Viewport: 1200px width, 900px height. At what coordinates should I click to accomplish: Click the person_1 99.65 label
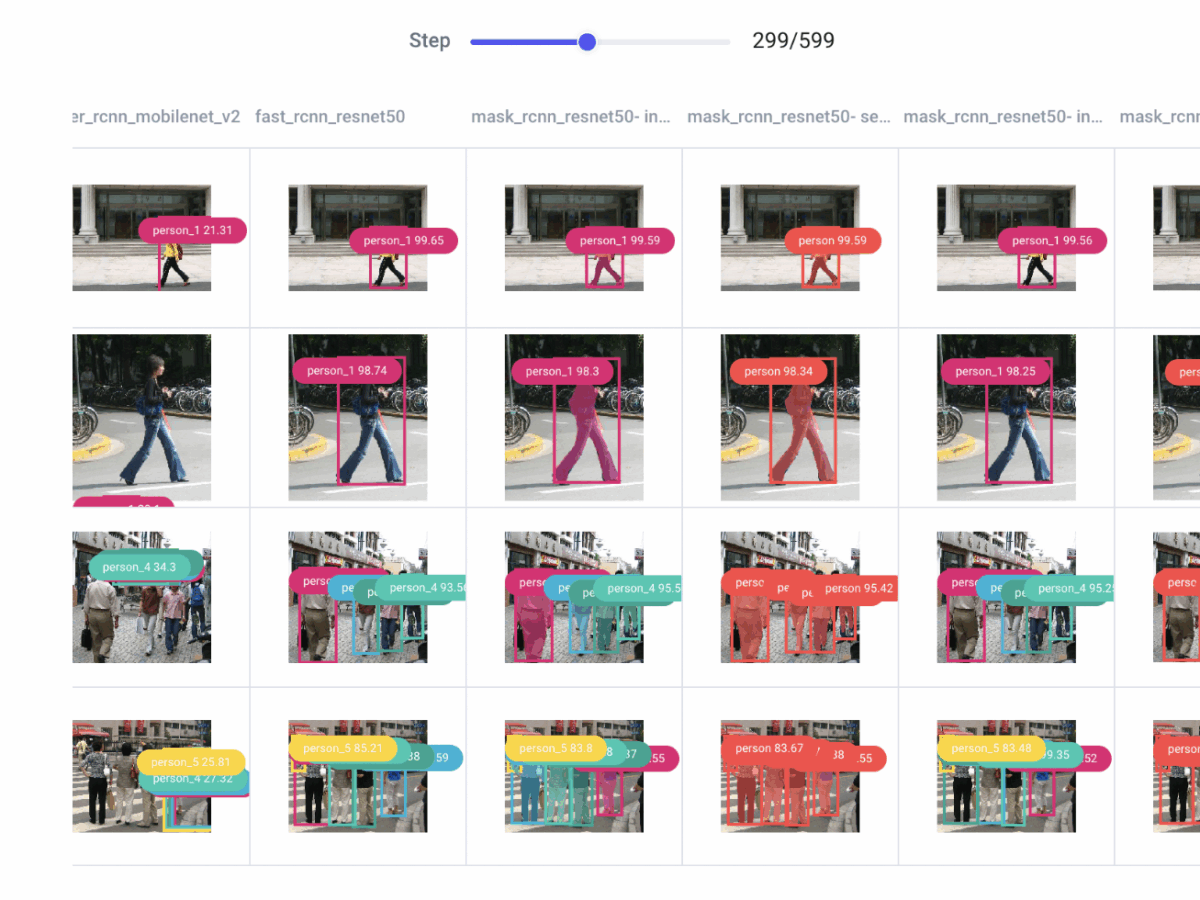[x=404, y=240]
